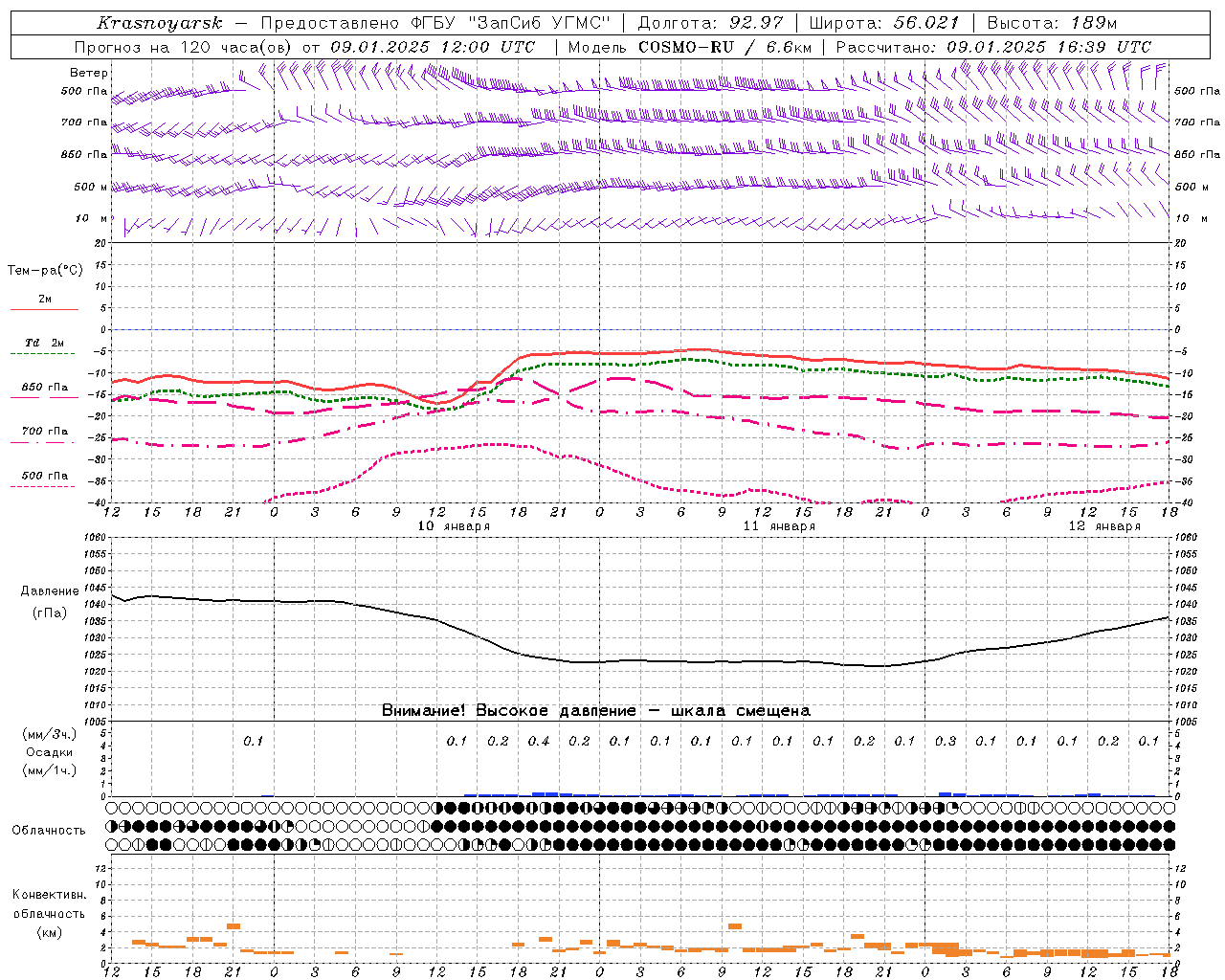Click the 0.3 precipitation value
The height and width of the screenshot is (980, 1225).
tap(946, 741)
